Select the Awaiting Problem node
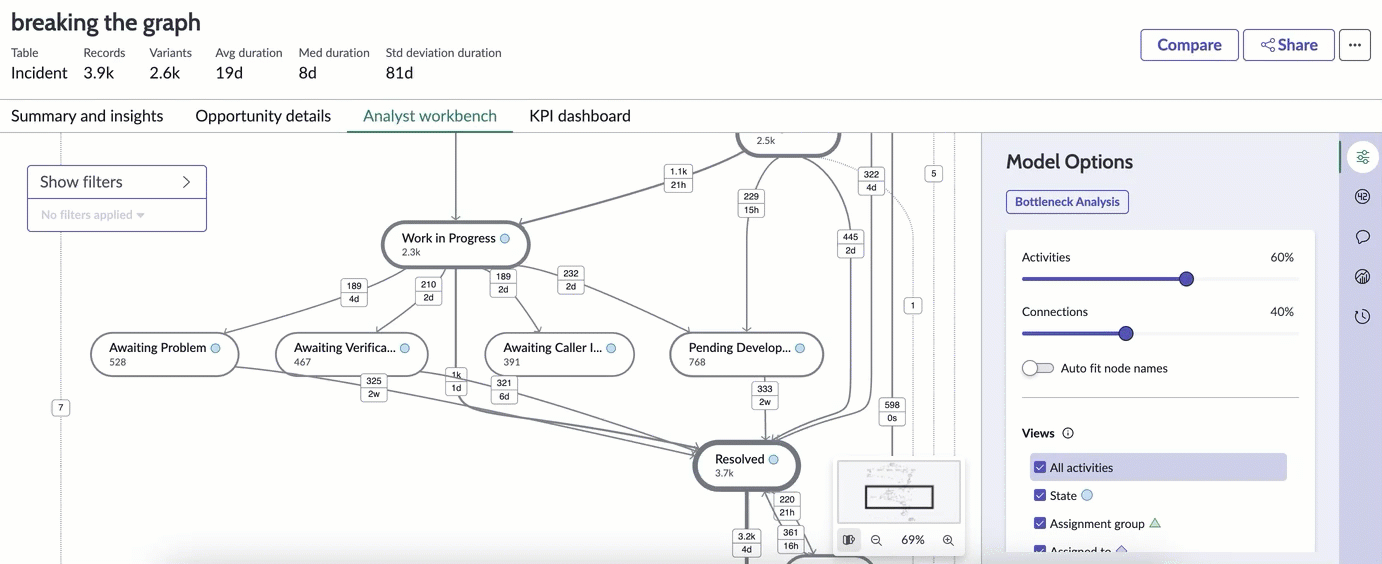1382x564 pixels. (164, 354)
